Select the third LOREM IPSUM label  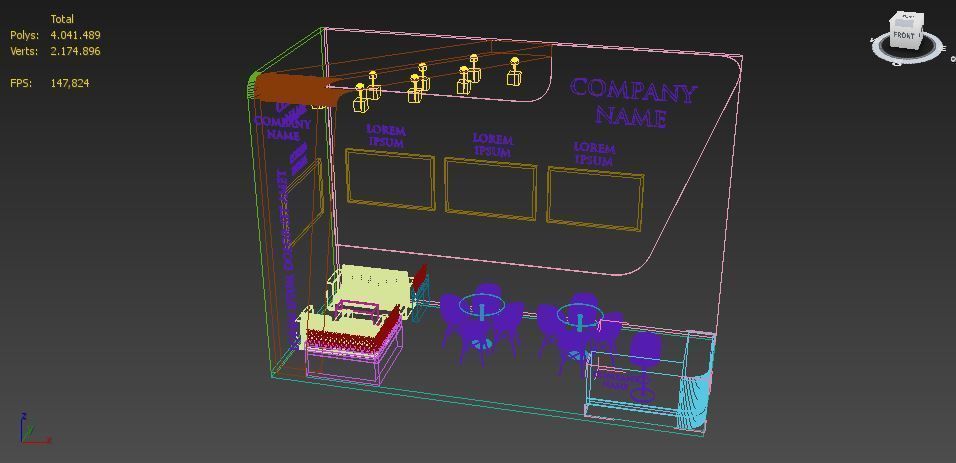pyautogui.click(x=594, y=154)
